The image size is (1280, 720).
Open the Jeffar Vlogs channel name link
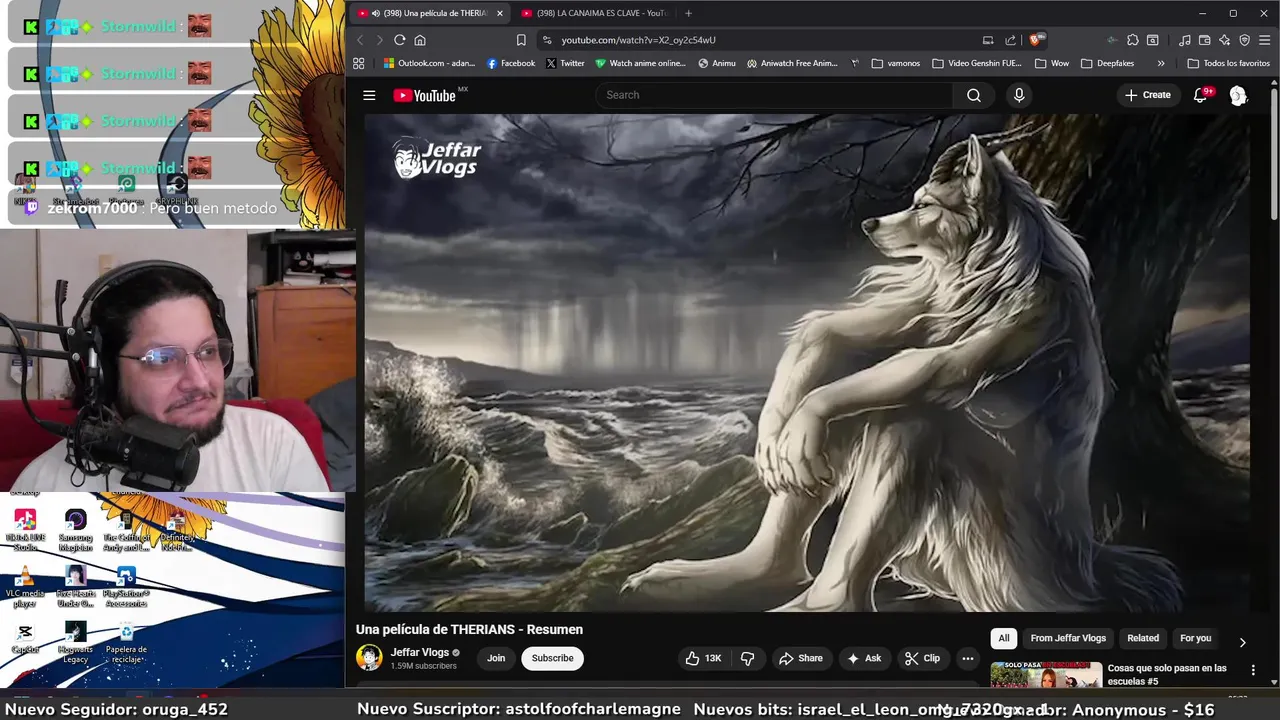click(x=420, y=652)
